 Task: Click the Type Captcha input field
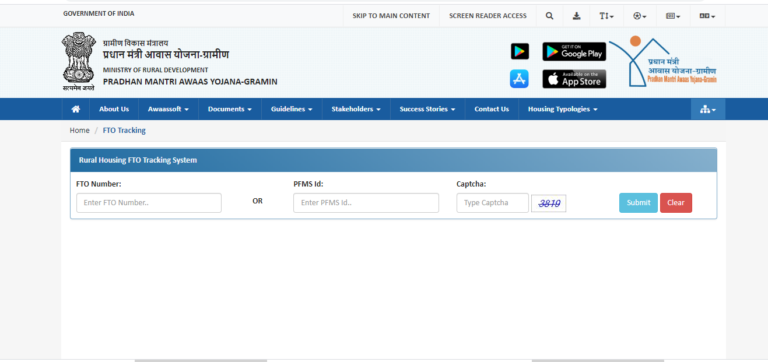[x=492, y=203]
